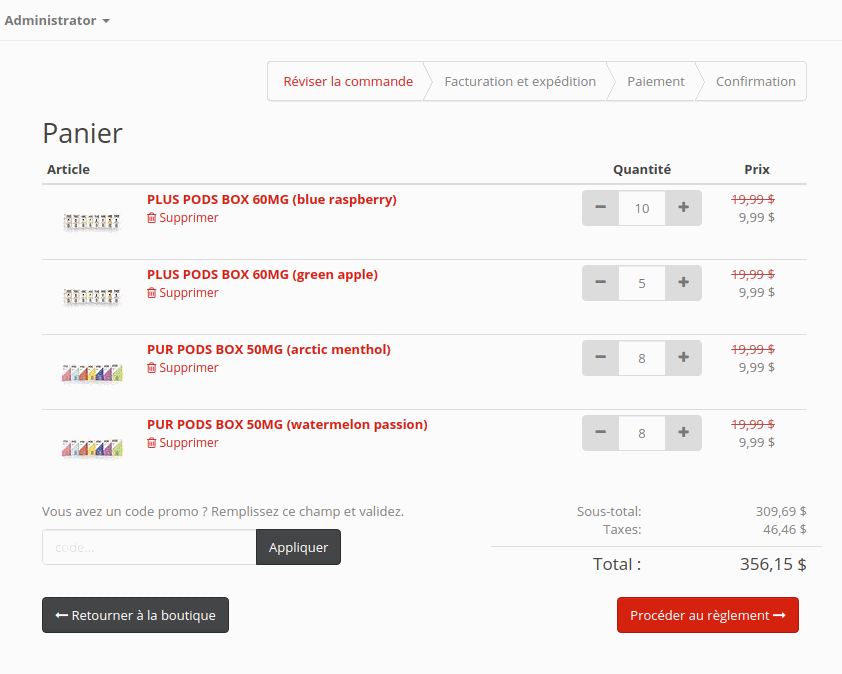This screenshot has width=842, height=674.
Task: Remove blue raspberry item via Supprimer
Action: (183, 218)
